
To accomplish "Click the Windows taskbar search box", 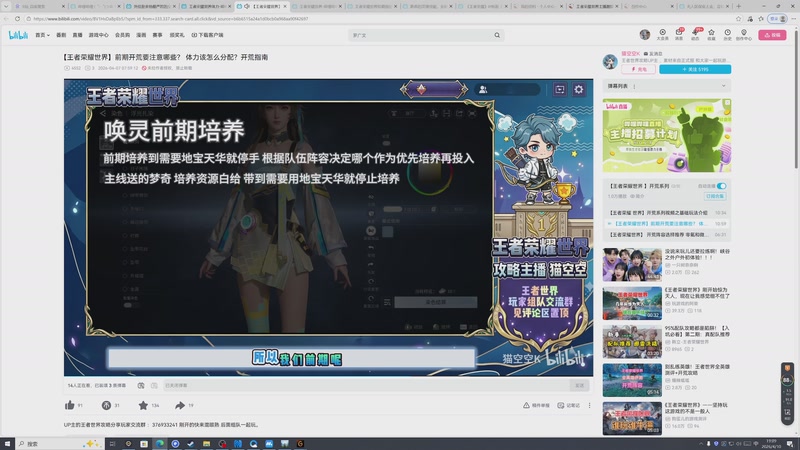I will pyautogui.click(x=59, y=443).
